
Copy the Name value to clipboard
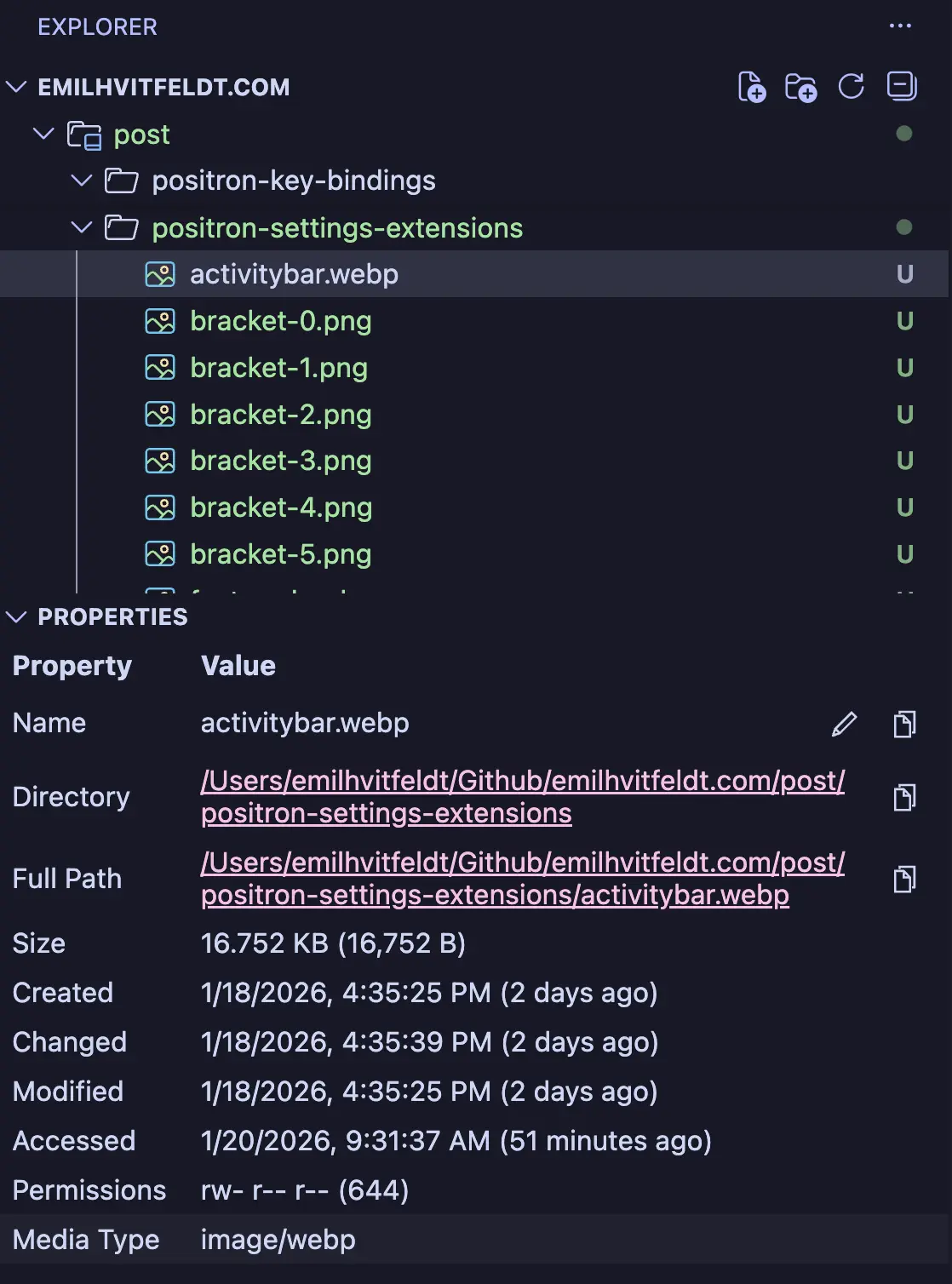pos(904,724)
